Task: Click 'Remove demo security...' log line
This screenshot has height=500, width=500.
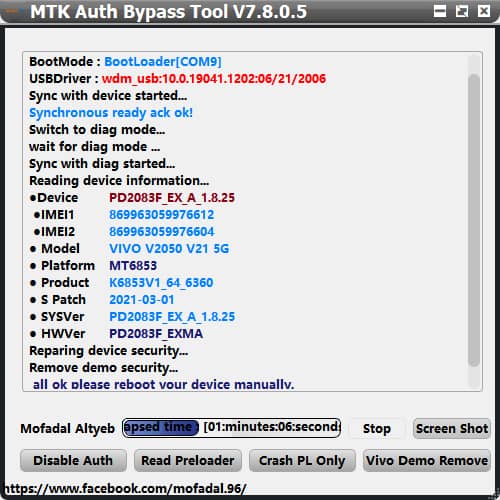Action: (x=104, y=368)
